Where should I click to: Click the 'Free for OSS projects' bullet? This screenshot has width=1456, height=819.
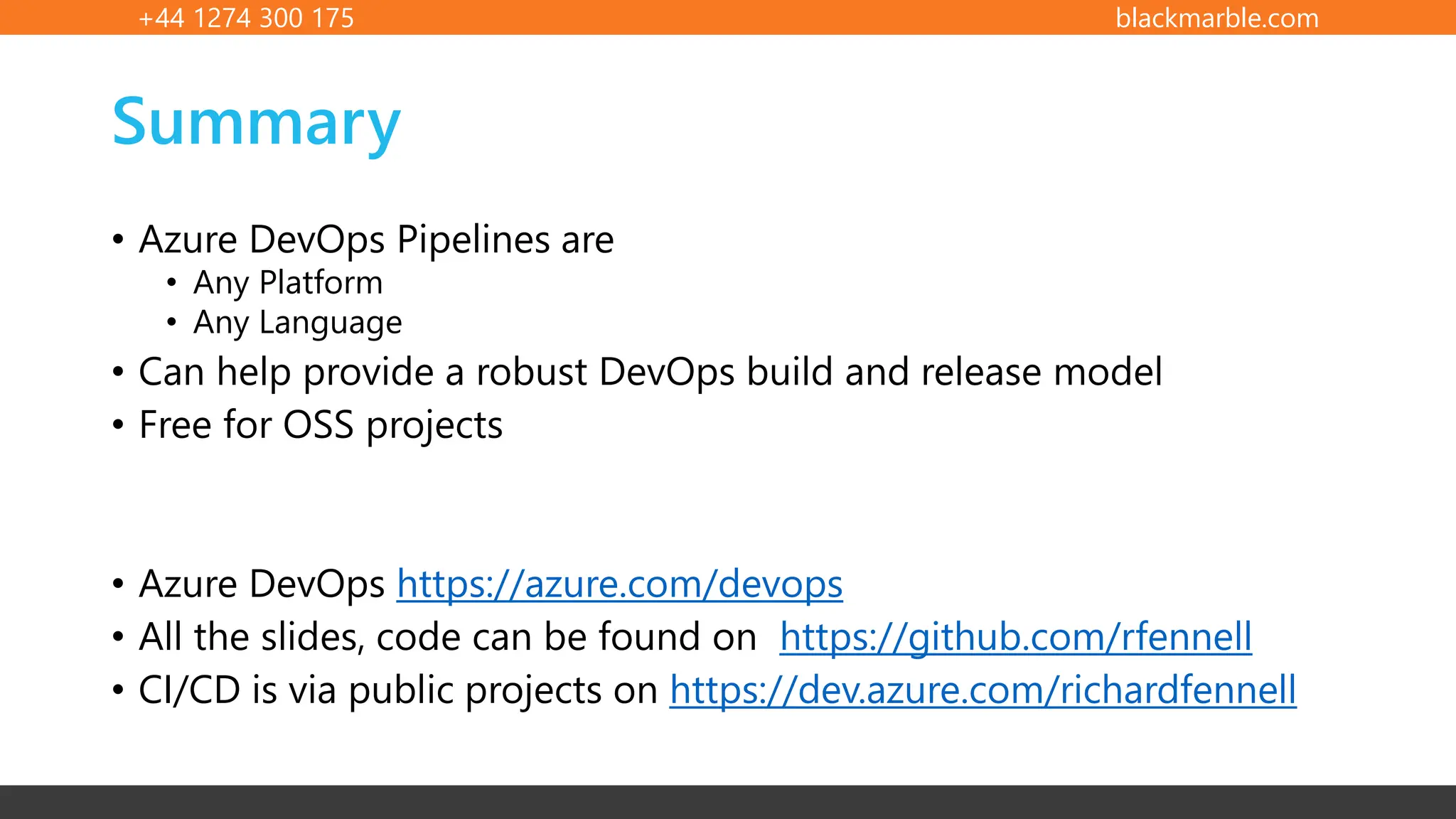(x=321, y=425)
